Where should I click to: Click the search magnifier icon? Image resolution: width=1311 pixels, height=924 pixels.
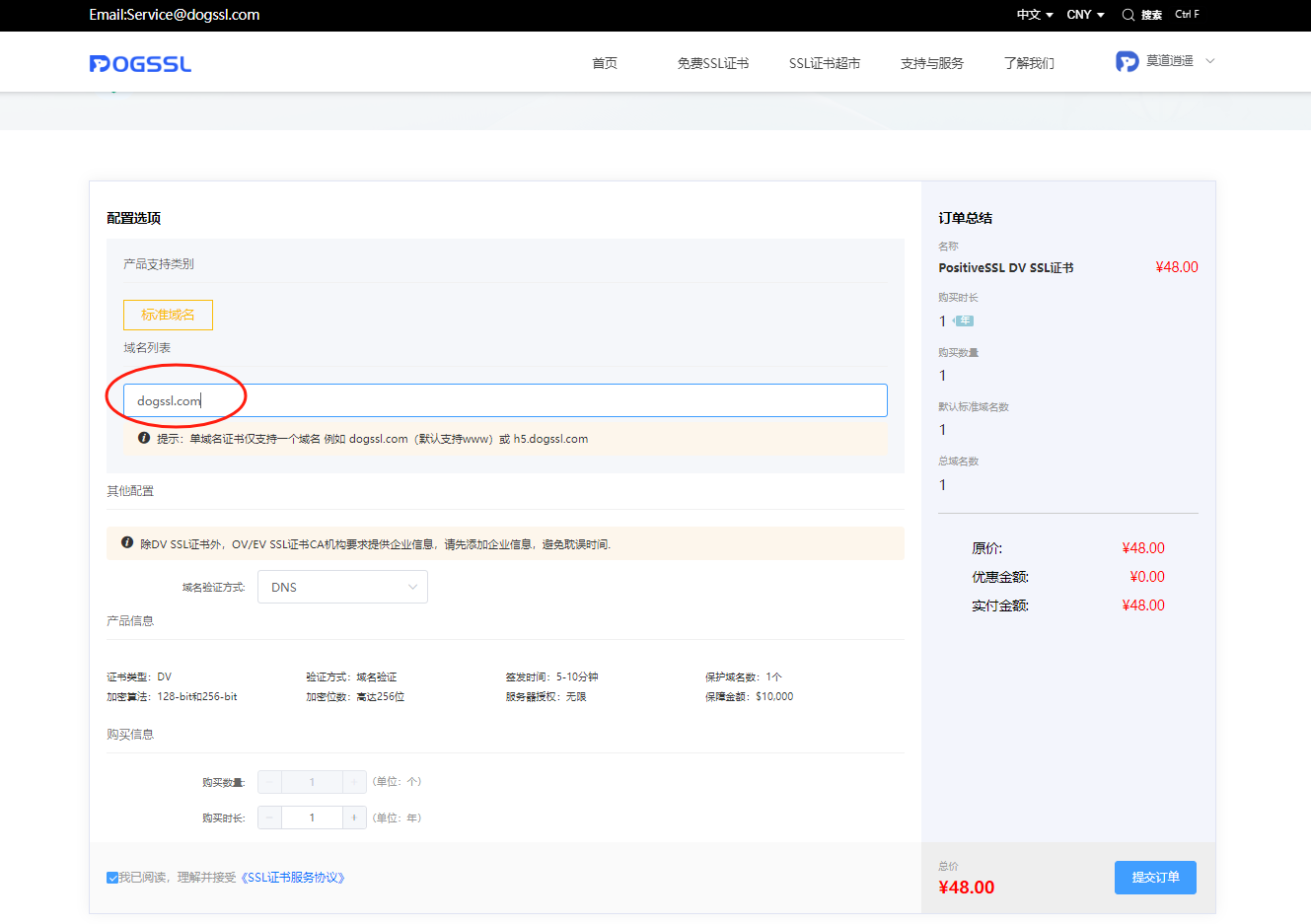pos(1129,15)
